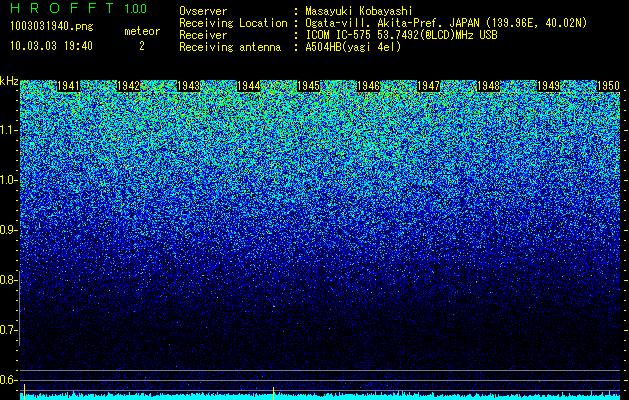Screen dimensions: 629x400
Task: Select the Ogata-vill. Akita-Pref. JAPAN location text
Action: [446, 23]
